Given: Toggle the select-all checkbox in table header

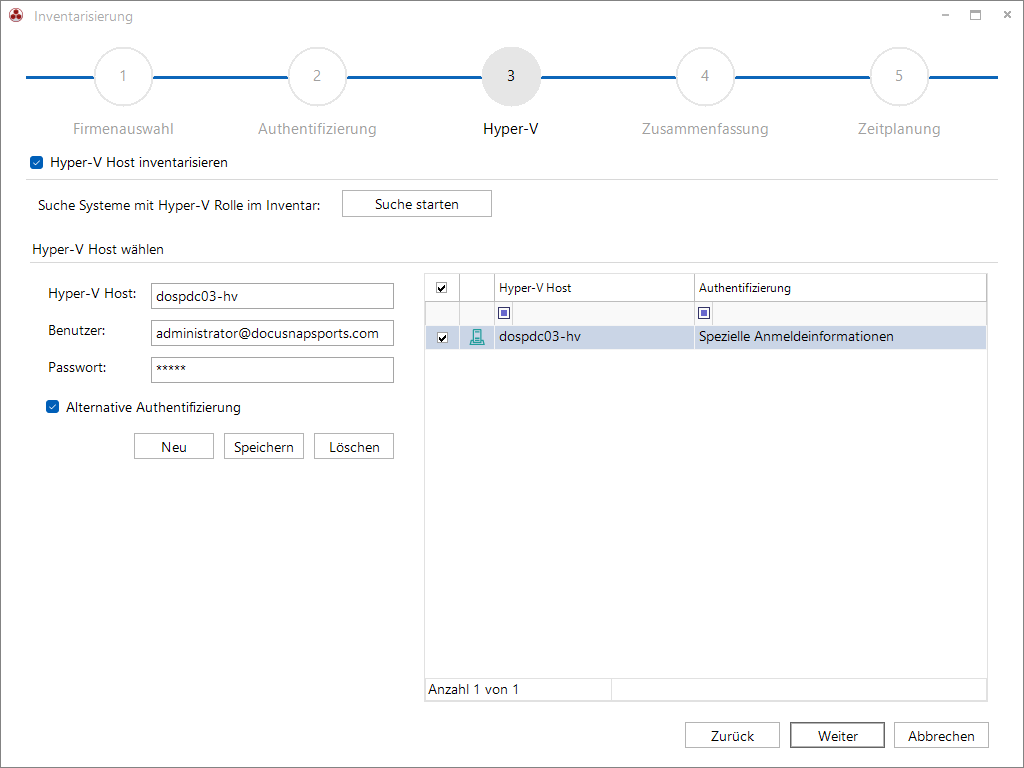Looking at the screenshot, I should click(x=441, y=288).
